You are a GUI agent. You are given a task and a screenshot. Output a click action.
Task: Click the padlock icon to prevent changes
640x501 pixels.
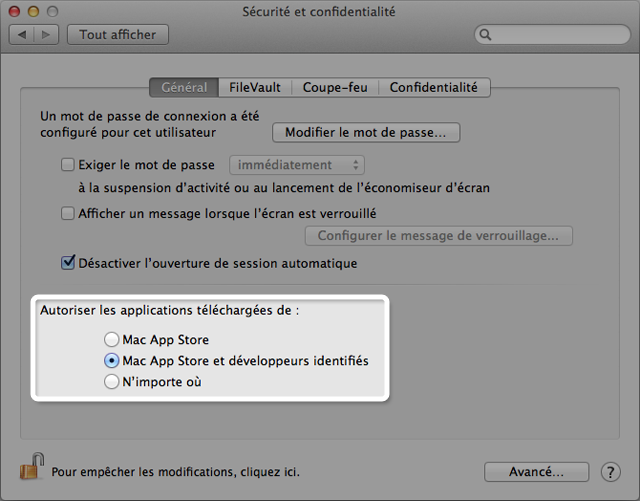32,466
